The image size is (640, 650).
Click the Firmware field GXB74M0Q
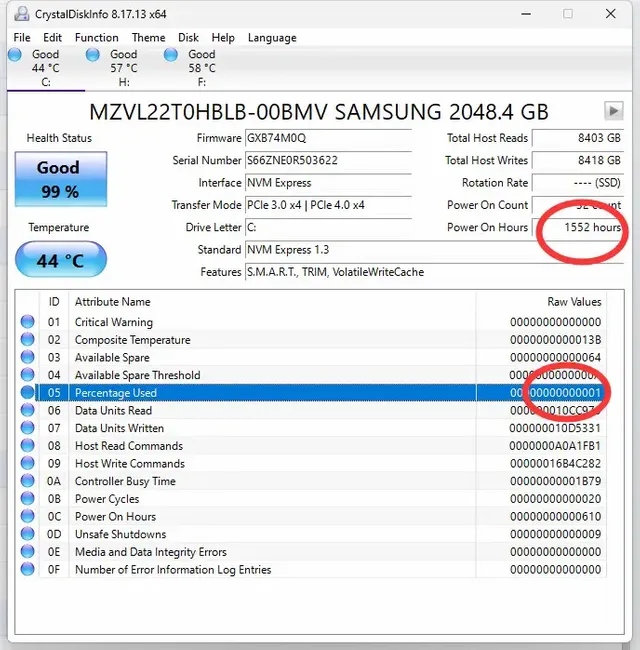pos(328,138)
